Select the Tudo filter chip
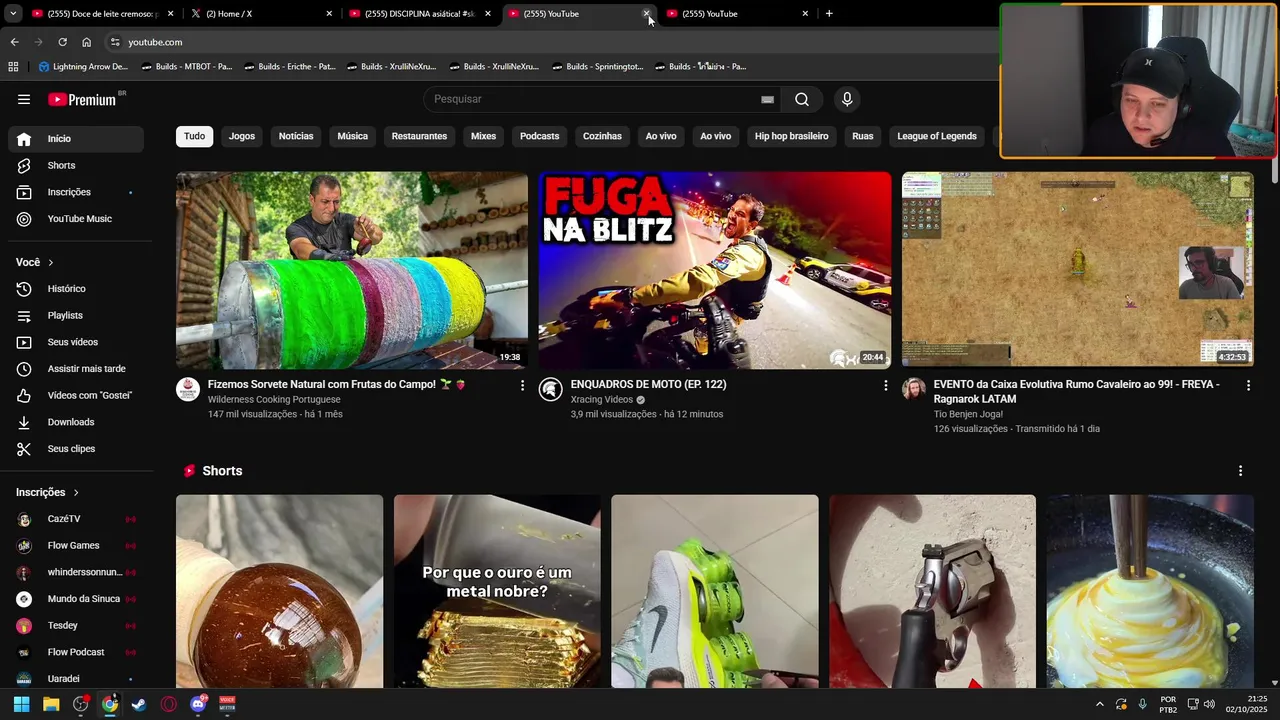This screenshot has width=1280, height=720. (x=194, y=136)
